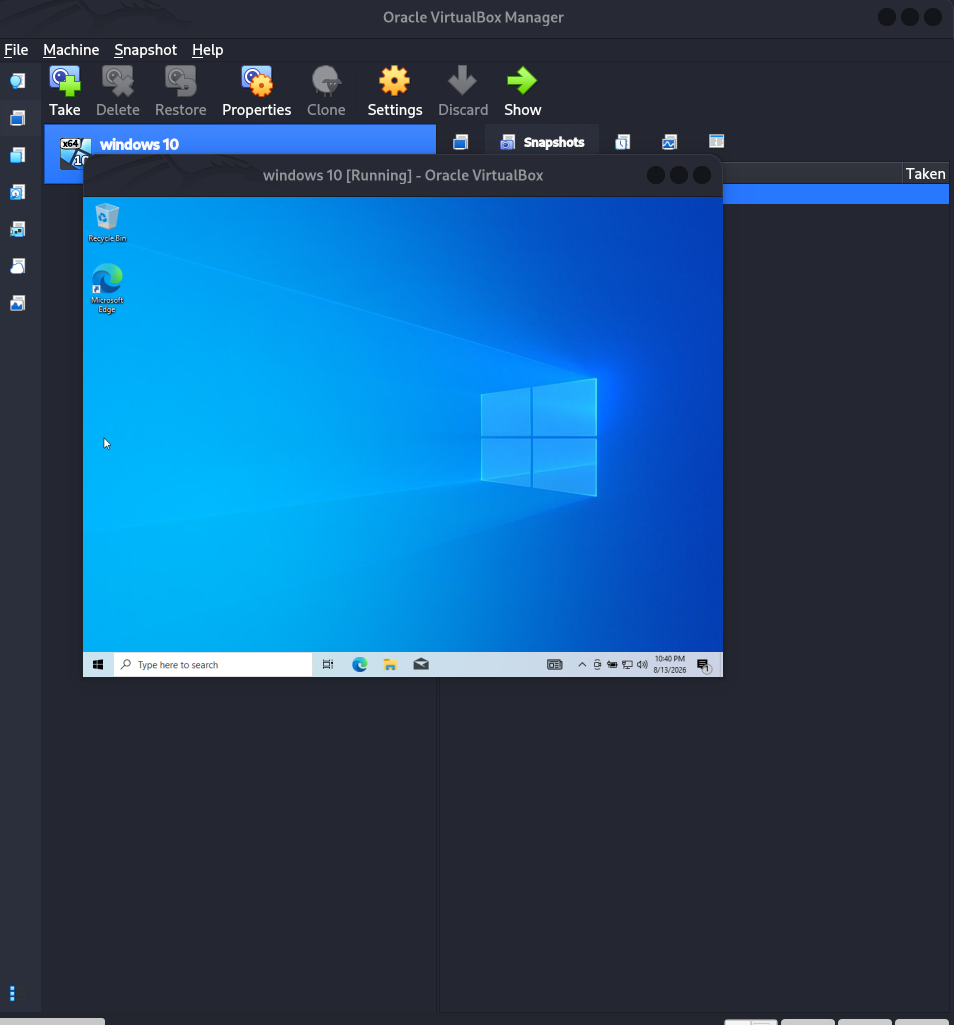Open the Machine menu
The image size is (954, 1025).
(71, 50)
